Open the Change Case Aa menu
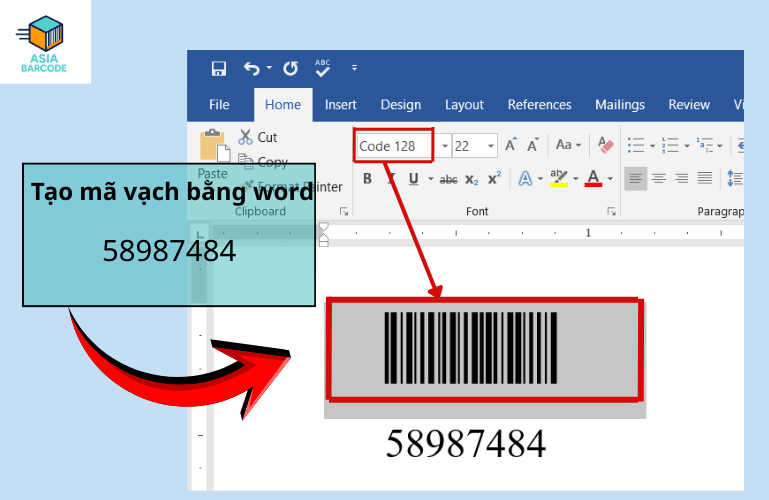This screenshot has width=769, height=500. [568, 145]
